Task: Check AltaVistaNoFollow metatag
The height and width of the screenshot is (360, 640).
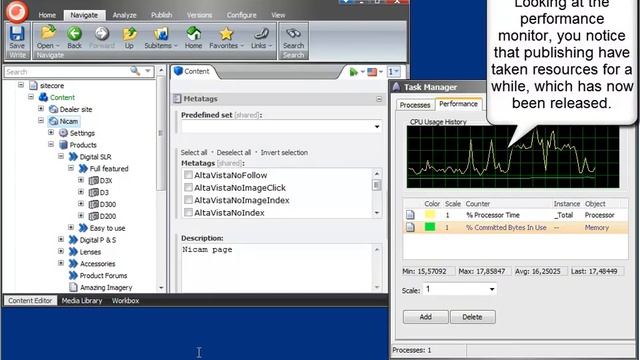Action: [x=188, y=175]
